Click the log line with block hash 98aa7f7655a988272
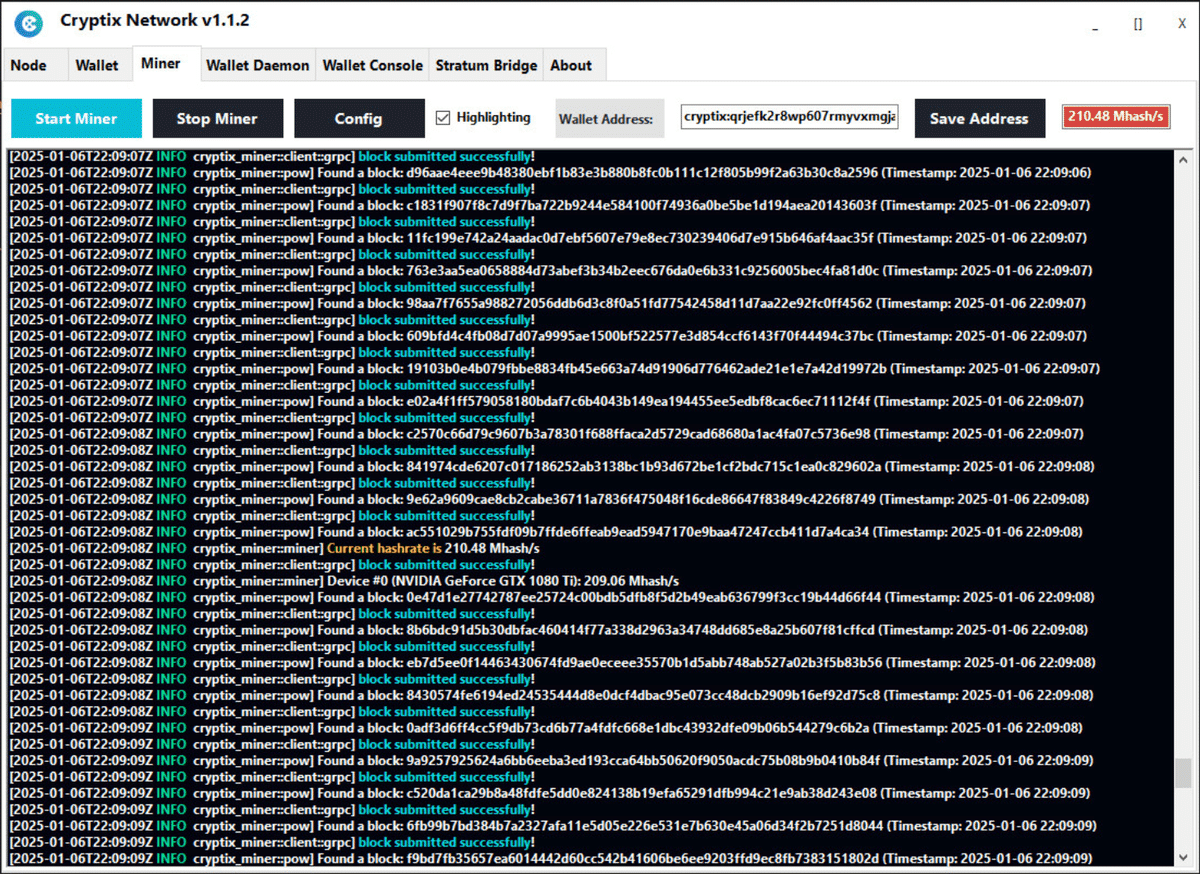Screen dimensions: 1200x874 coord(548,303)
